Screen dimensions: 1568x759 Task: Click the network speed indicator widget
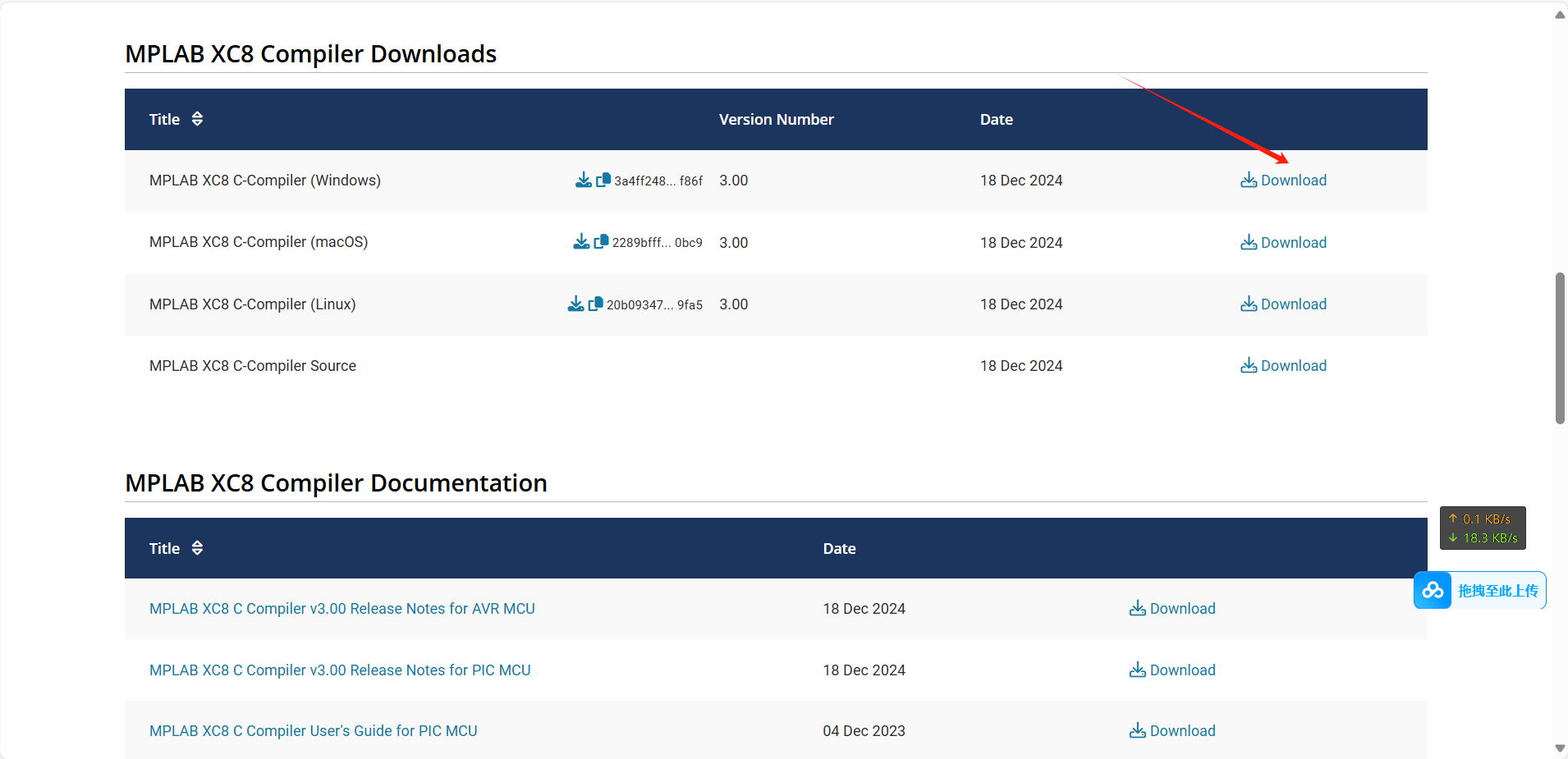[1483, 528]
